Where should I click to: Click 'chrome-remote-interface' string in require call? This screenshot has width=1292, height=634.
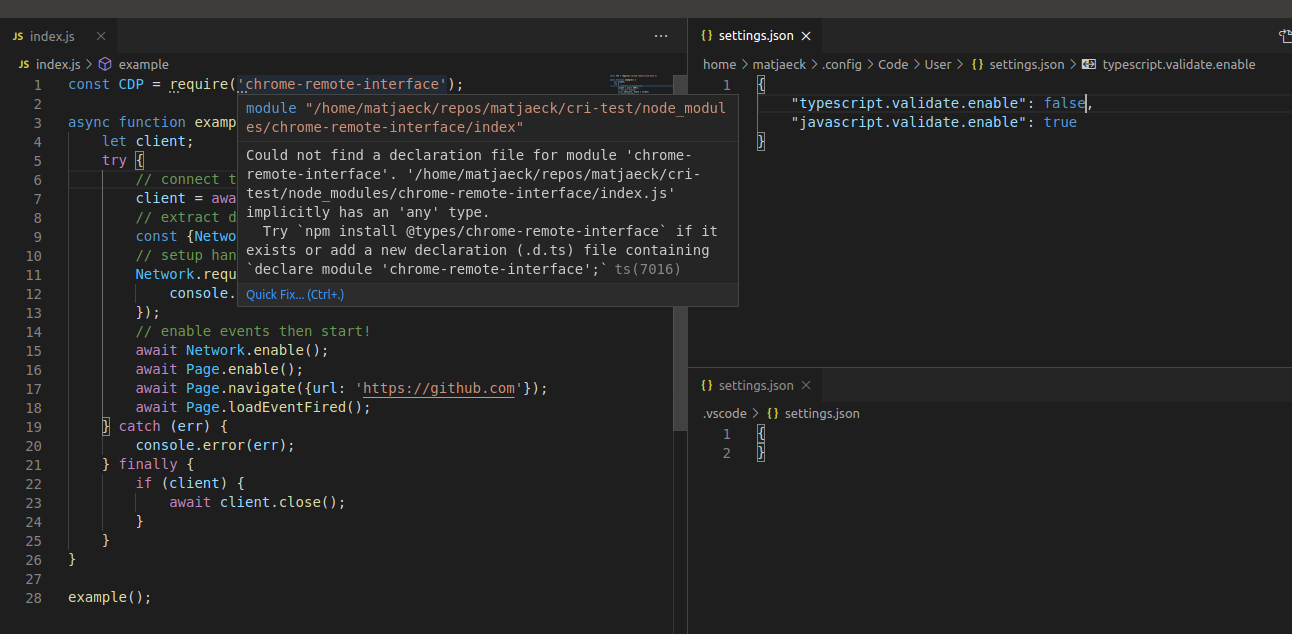coord(342,84)
